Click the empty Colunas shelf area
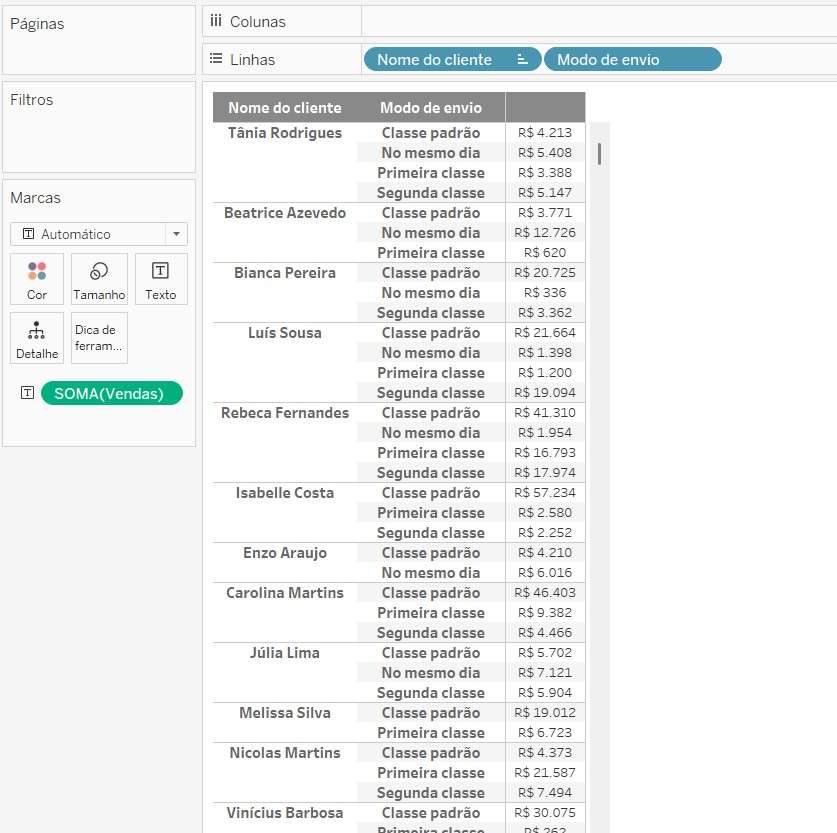The image size is (837, 833). 598,21
